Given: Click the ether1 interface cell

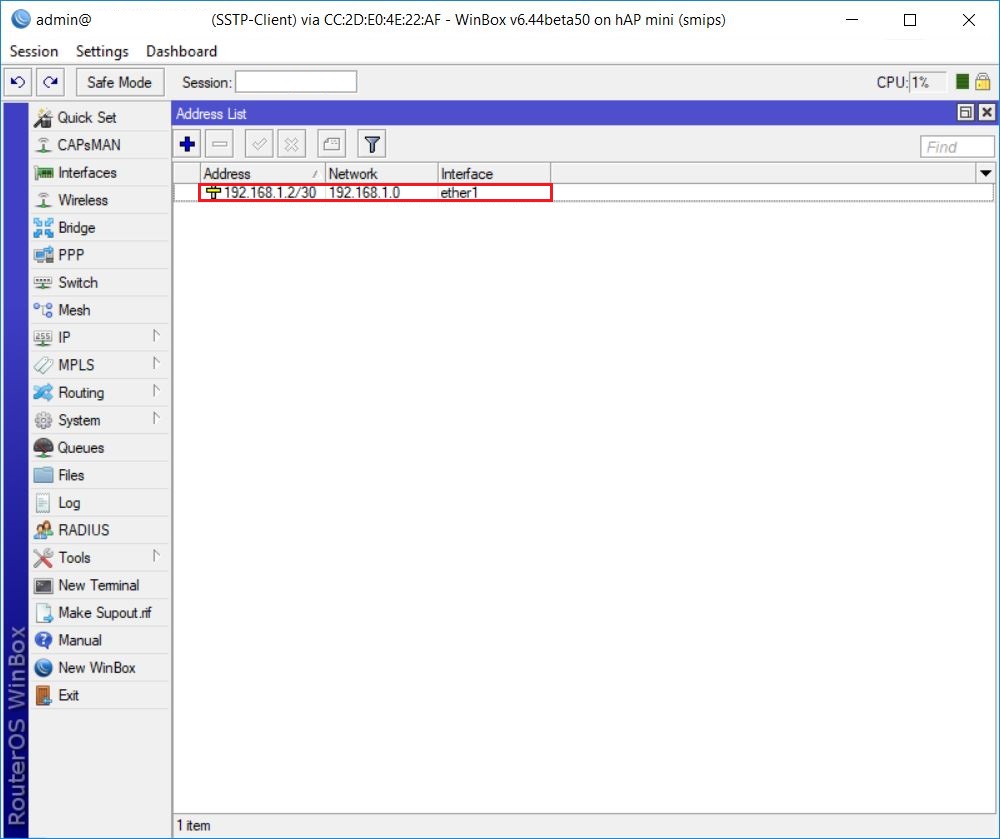Looking at the screenshot, I should coord(459,193).
